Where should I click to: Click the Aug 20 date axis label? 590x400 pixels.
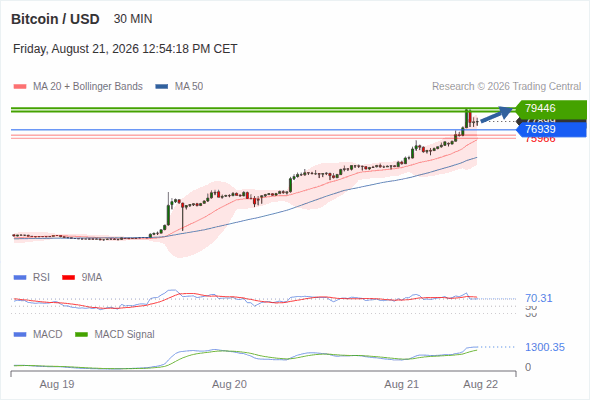(x=230, y=384)
